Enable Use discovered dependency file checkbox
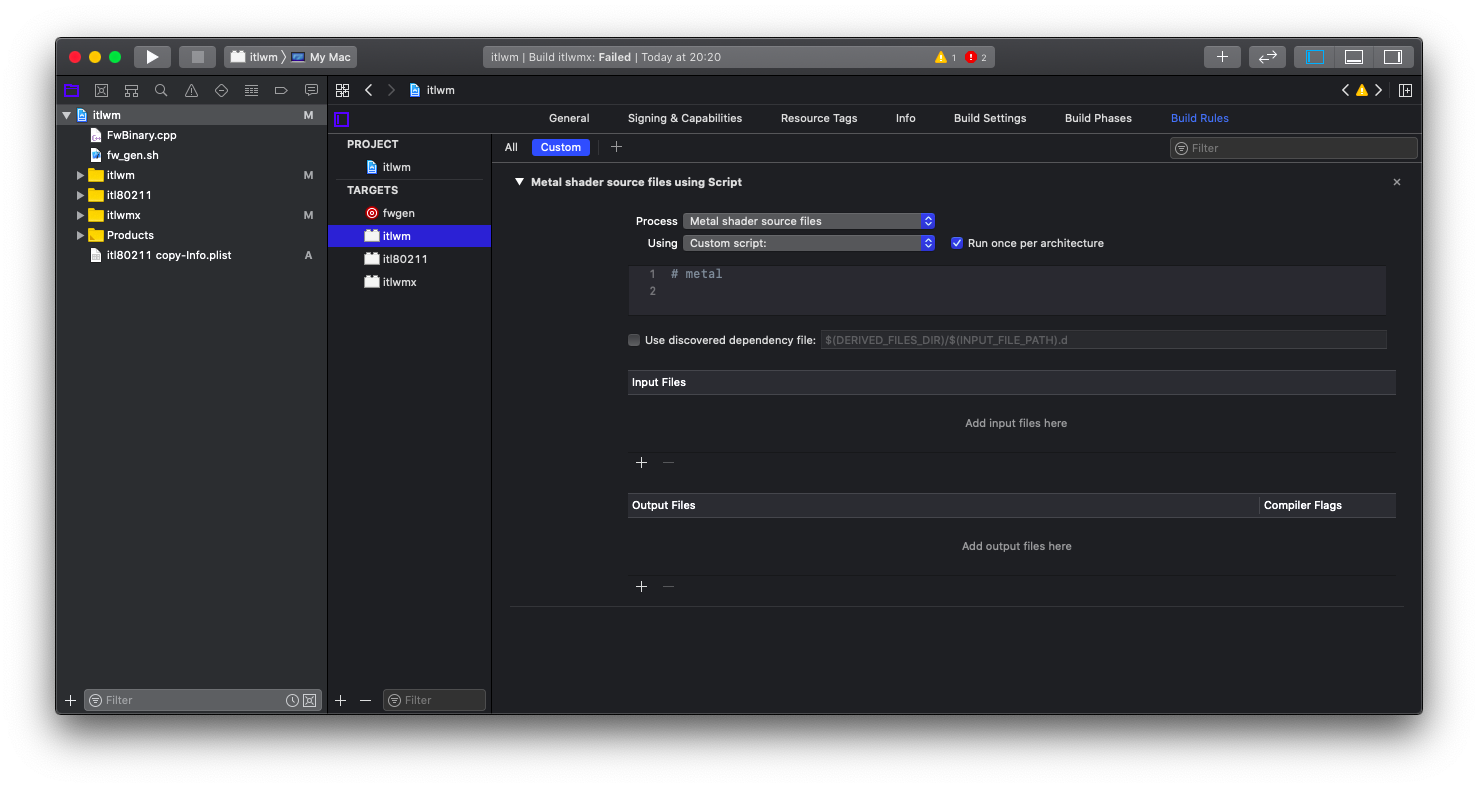 click(x=634, y=340)
